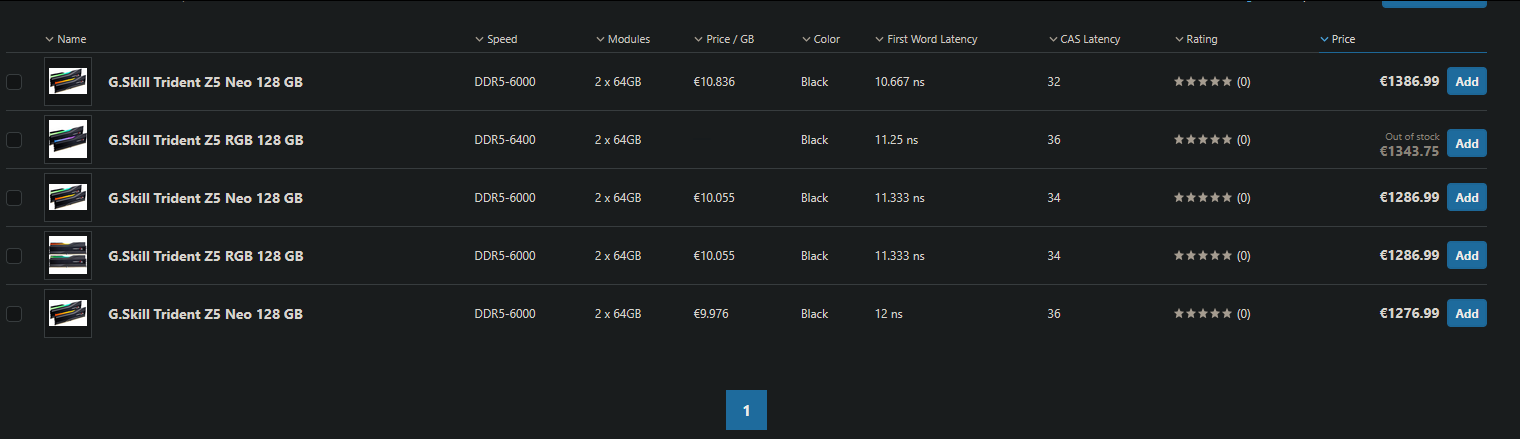The image size is (1520, 439).
Task: Open G.Skill Trident Z5 Neo link with CAS 32
Action: click(x=205, y=82)
